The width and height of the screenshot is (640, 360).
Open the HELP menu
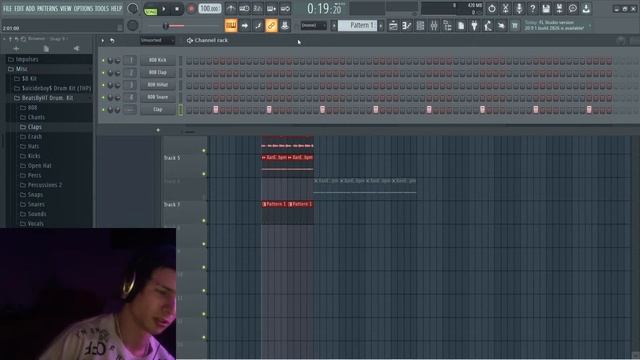pyautogui.click(x=116, y=9)
